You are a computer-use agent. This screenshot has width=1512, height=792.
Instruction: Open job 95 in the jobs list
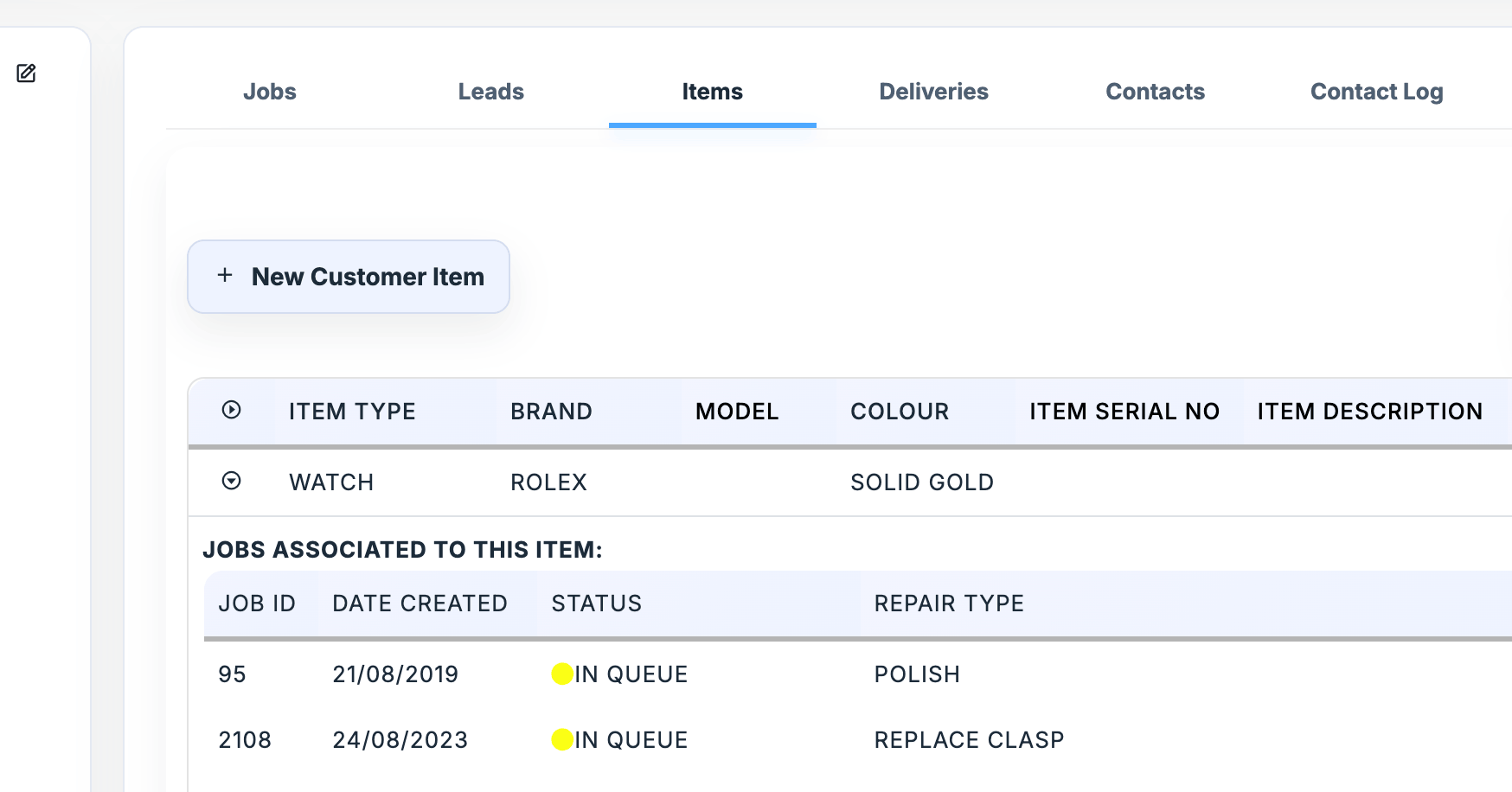[232, 674]
